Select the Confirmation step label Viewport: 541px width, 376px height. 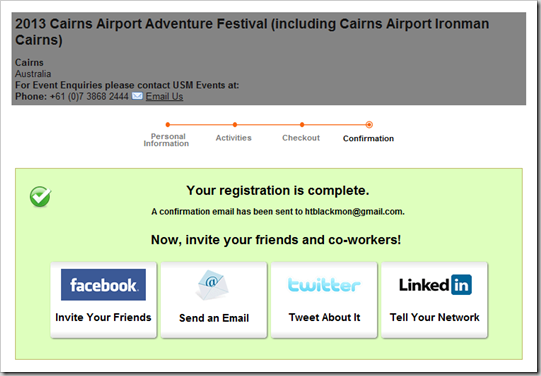point(368,138)
